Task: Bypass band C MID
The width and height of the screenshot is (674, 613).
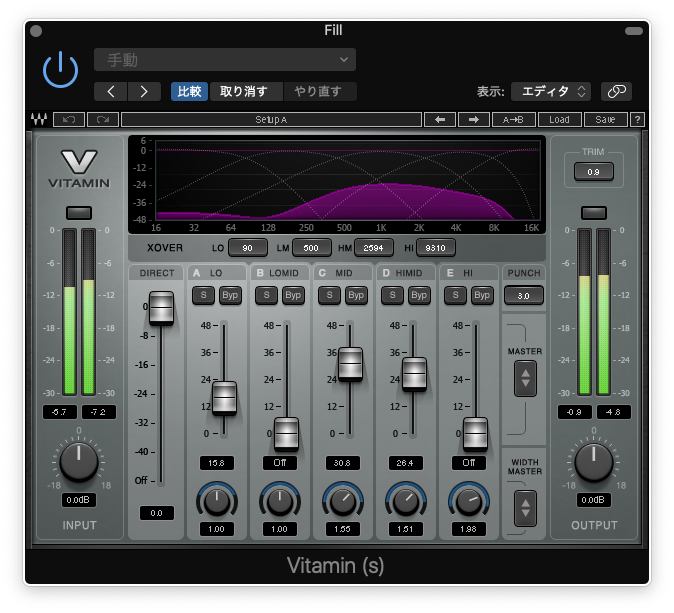Action: click(356, 295)
